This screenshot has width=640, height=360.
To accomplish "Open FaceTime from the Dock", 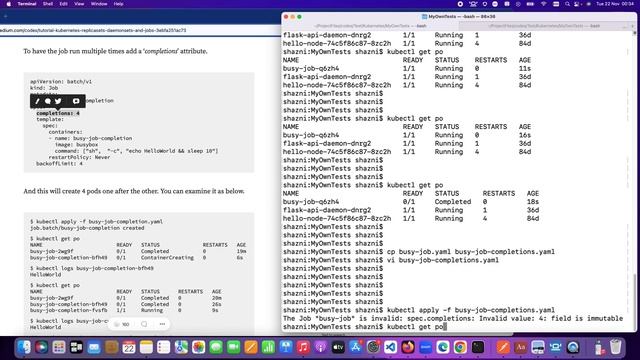I will point(233,347).
